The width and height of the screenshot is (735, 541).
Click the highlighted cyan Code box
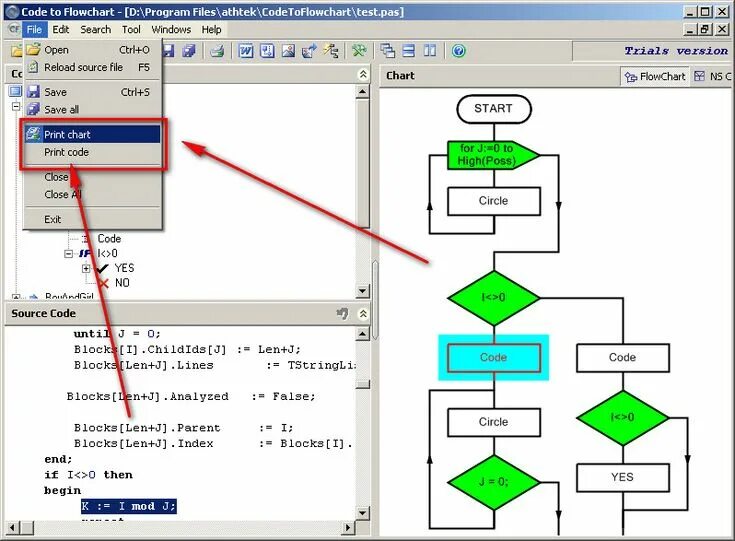point(494,358)
